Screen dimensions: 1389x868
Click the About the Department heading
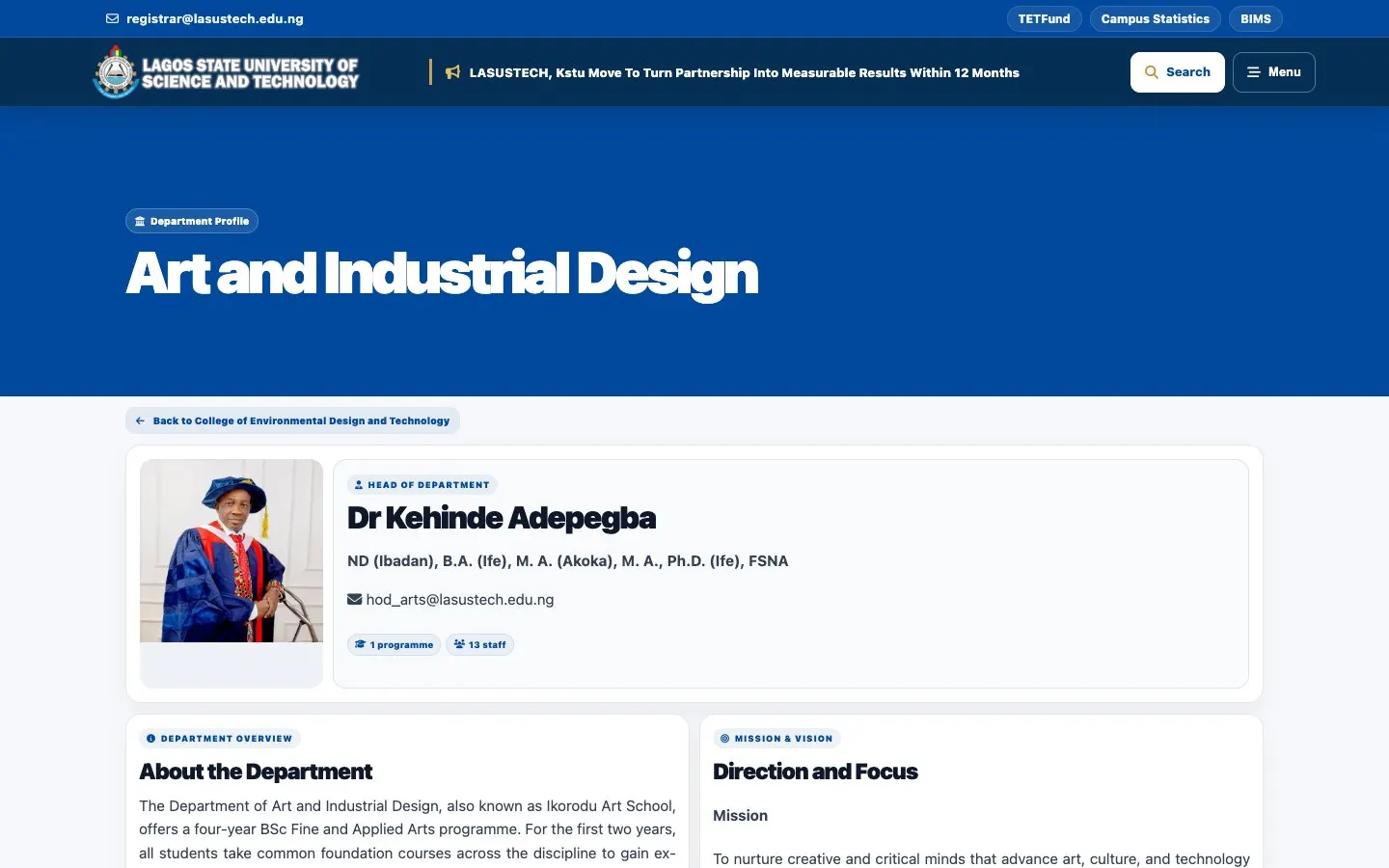coord(256,772)
